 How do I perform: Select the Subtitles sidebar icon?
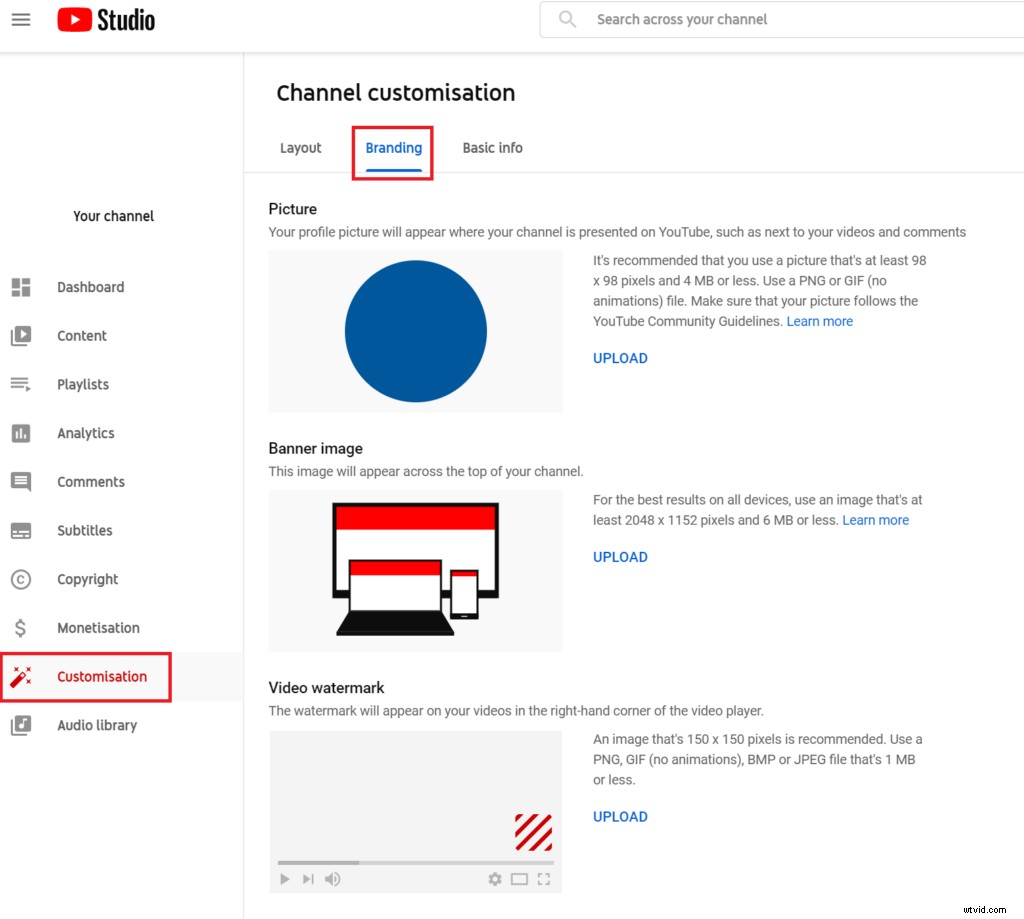coord(21,530)
